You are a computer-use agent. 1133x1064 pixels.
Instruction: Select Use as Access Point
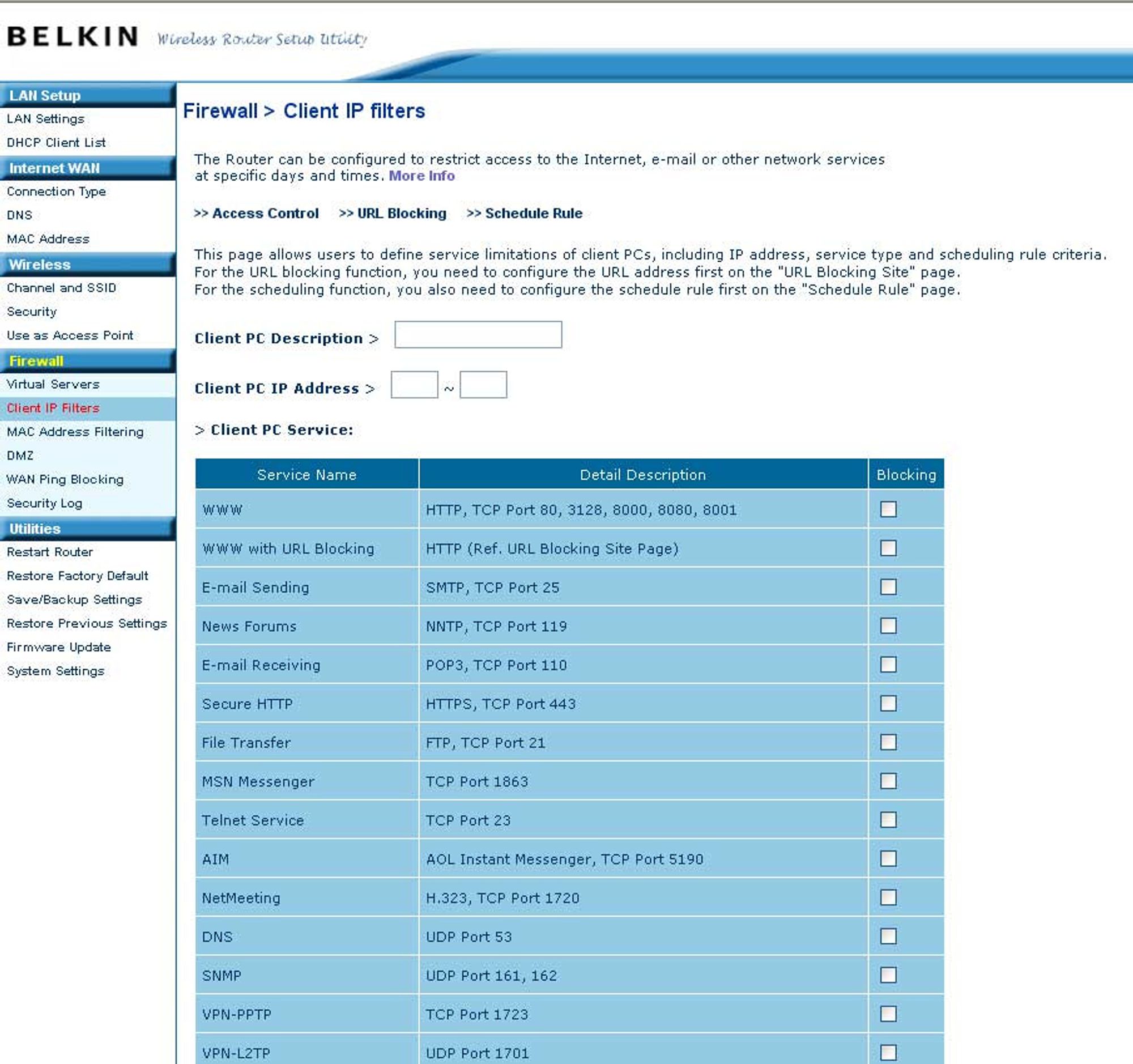click(x=70, y=335)
